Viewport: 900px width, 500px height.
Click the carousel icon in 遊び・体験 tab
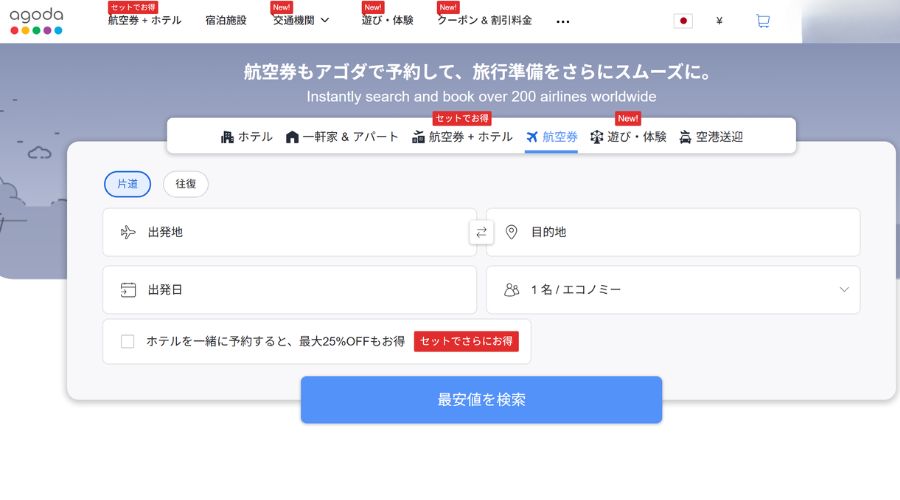pyautogui.click(x=597, y=137)
